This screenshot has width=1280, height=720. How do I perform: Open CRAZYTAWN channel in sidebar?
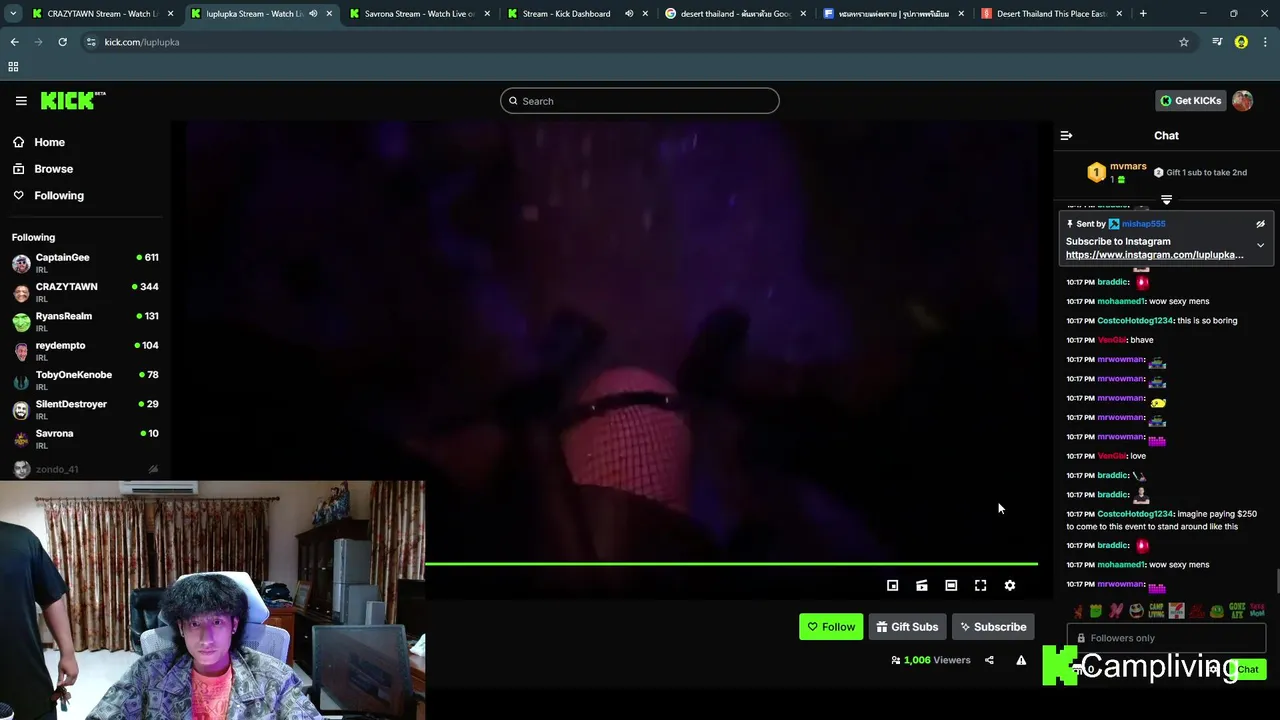point(85,292)
